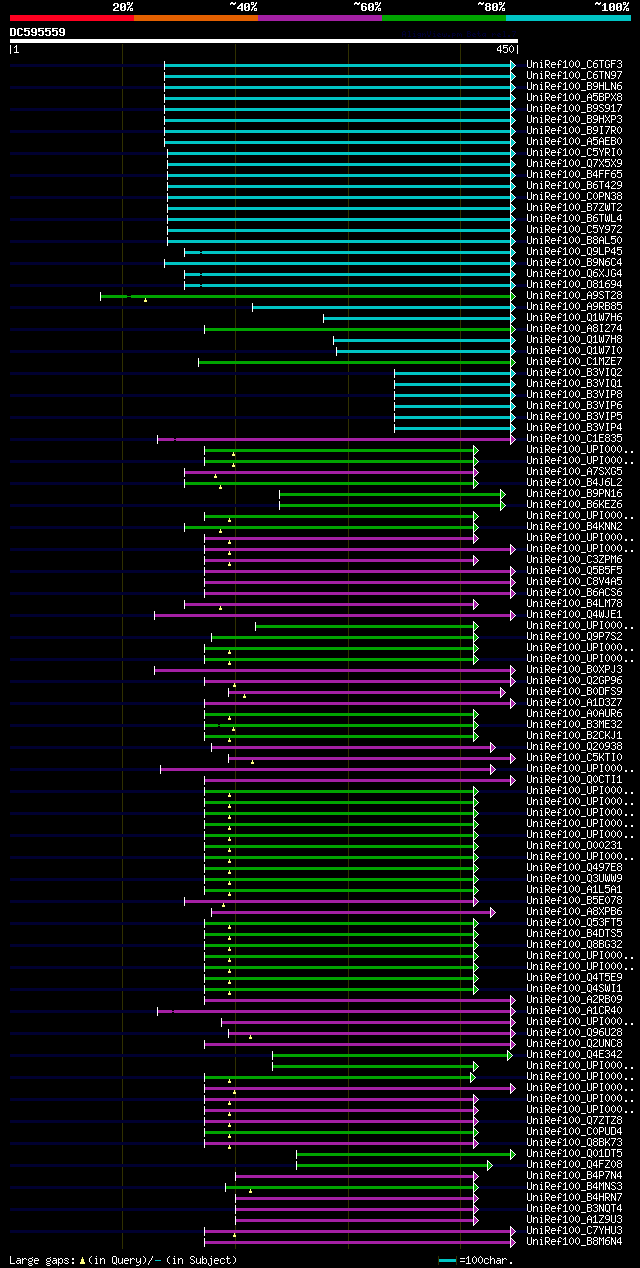Select hit label UniRef100_B6TWL4
The height and width of the screenshot is (1268, 640).
pyautogui.click(x=574, y=219)
